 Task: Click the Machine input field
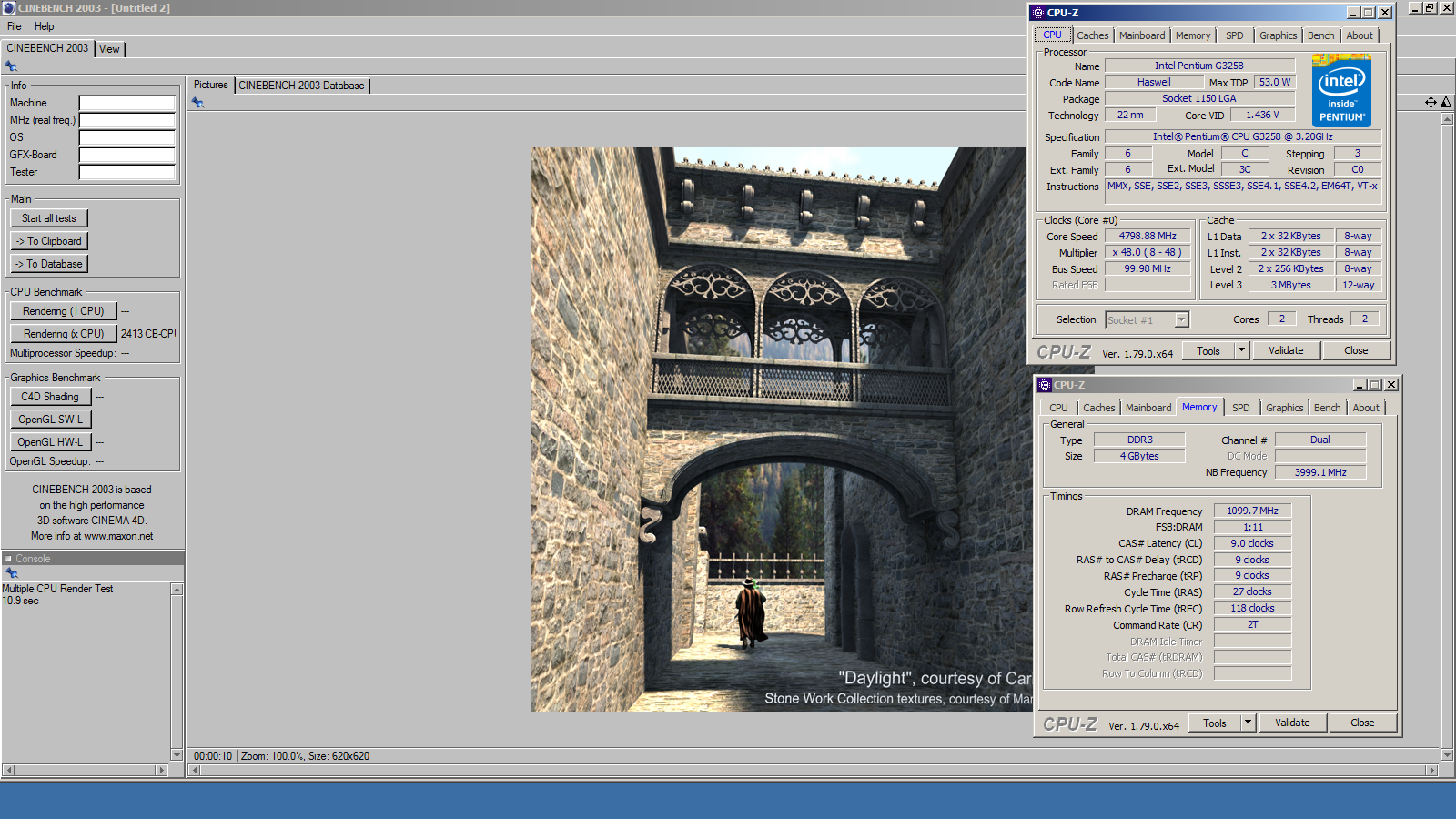pyautogui.click(x=126, y=103)
